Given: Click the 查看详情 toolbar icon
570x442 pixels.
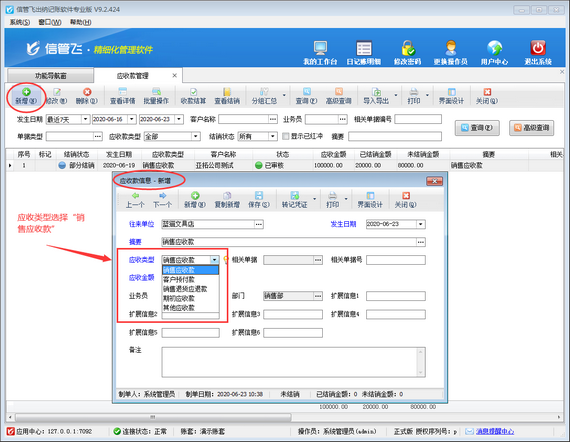Looking at the screenshot, I should [x=123, y=96].
